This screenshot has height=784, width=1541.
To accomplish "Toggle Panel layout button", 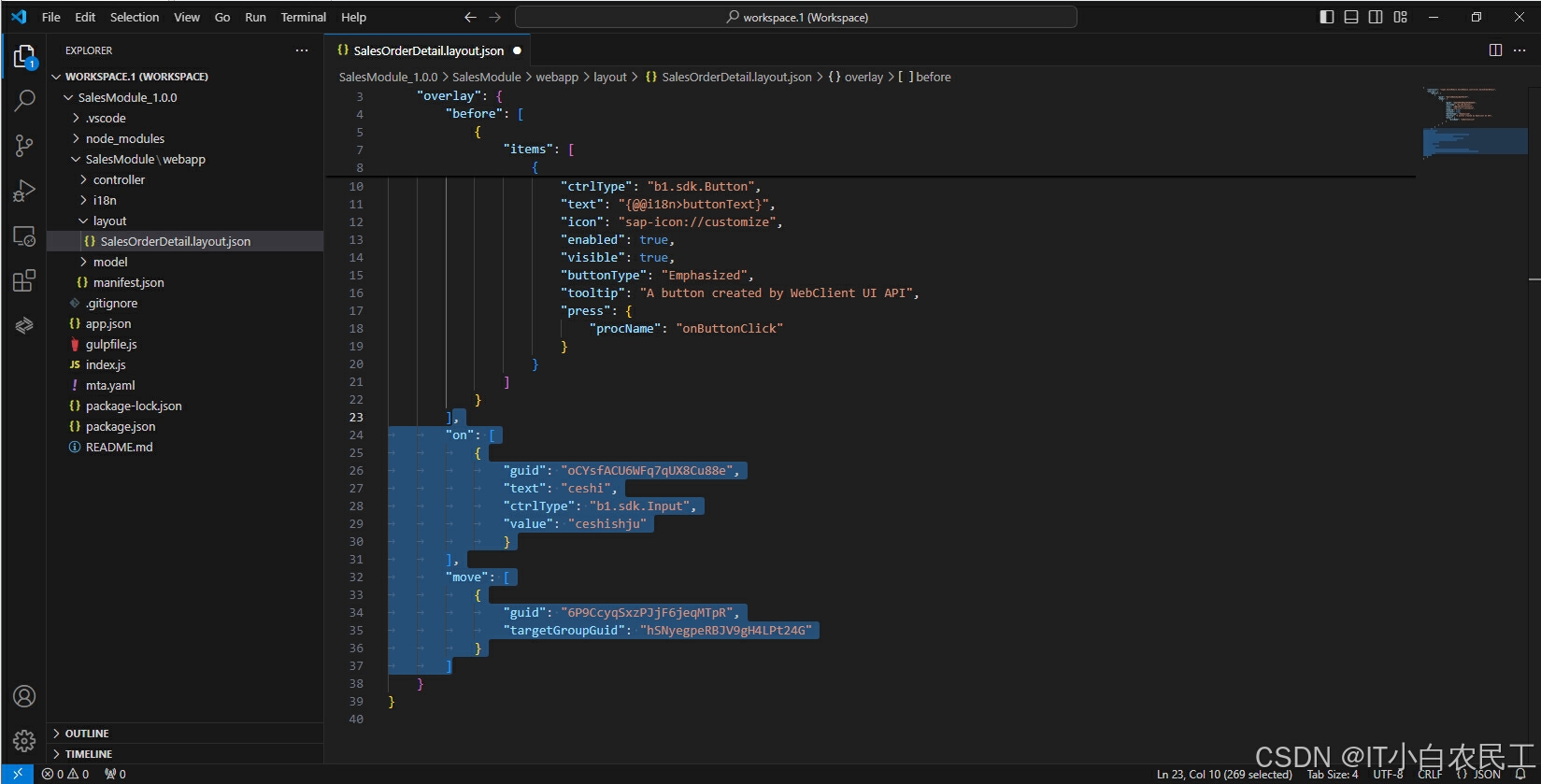I will coord(1351,17).
